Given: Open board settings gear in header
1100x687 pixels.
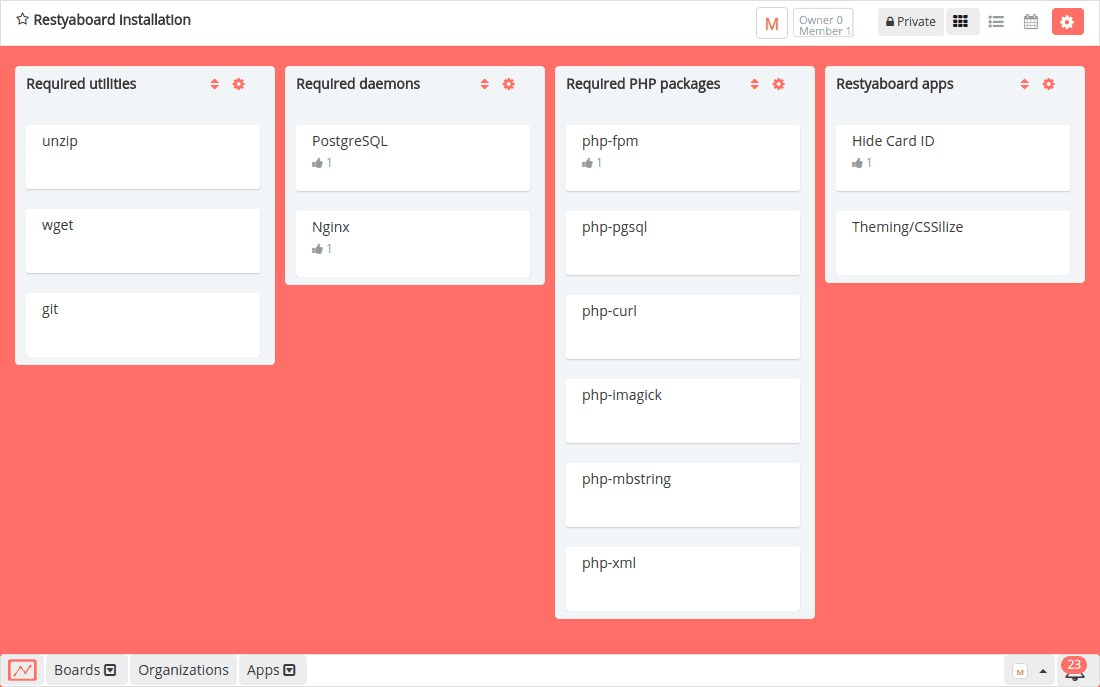Looking at the screenshot, I should pos(1067,22).
